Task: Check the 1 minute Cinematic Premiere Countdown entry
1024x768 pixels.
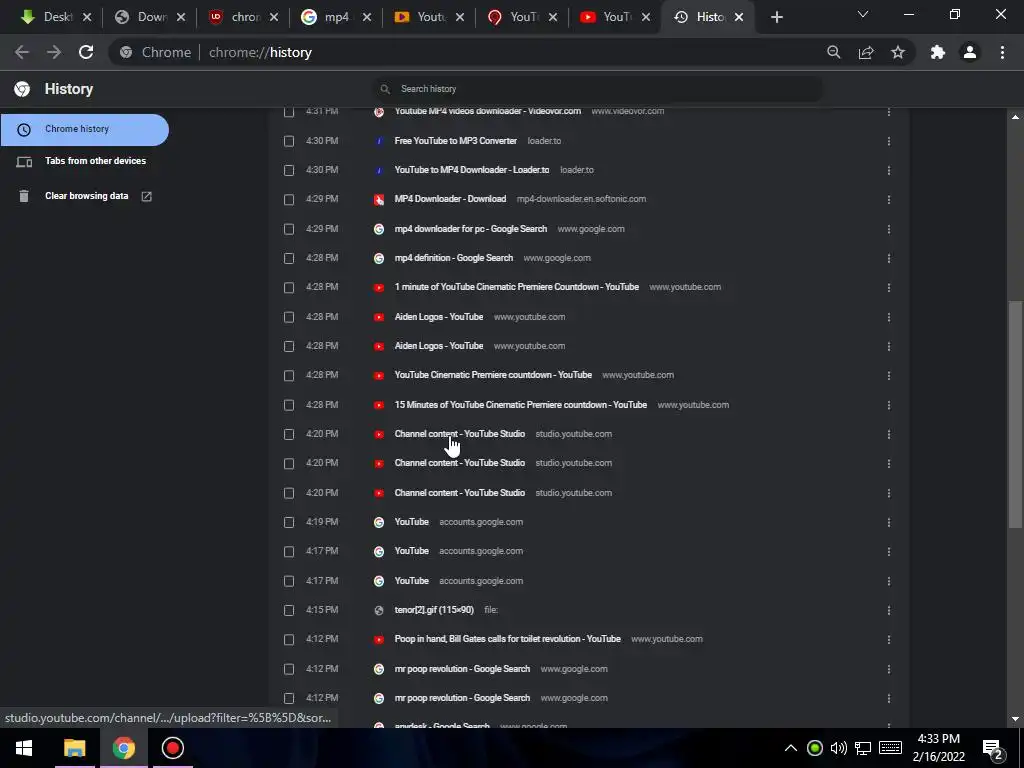Action: 289,287
